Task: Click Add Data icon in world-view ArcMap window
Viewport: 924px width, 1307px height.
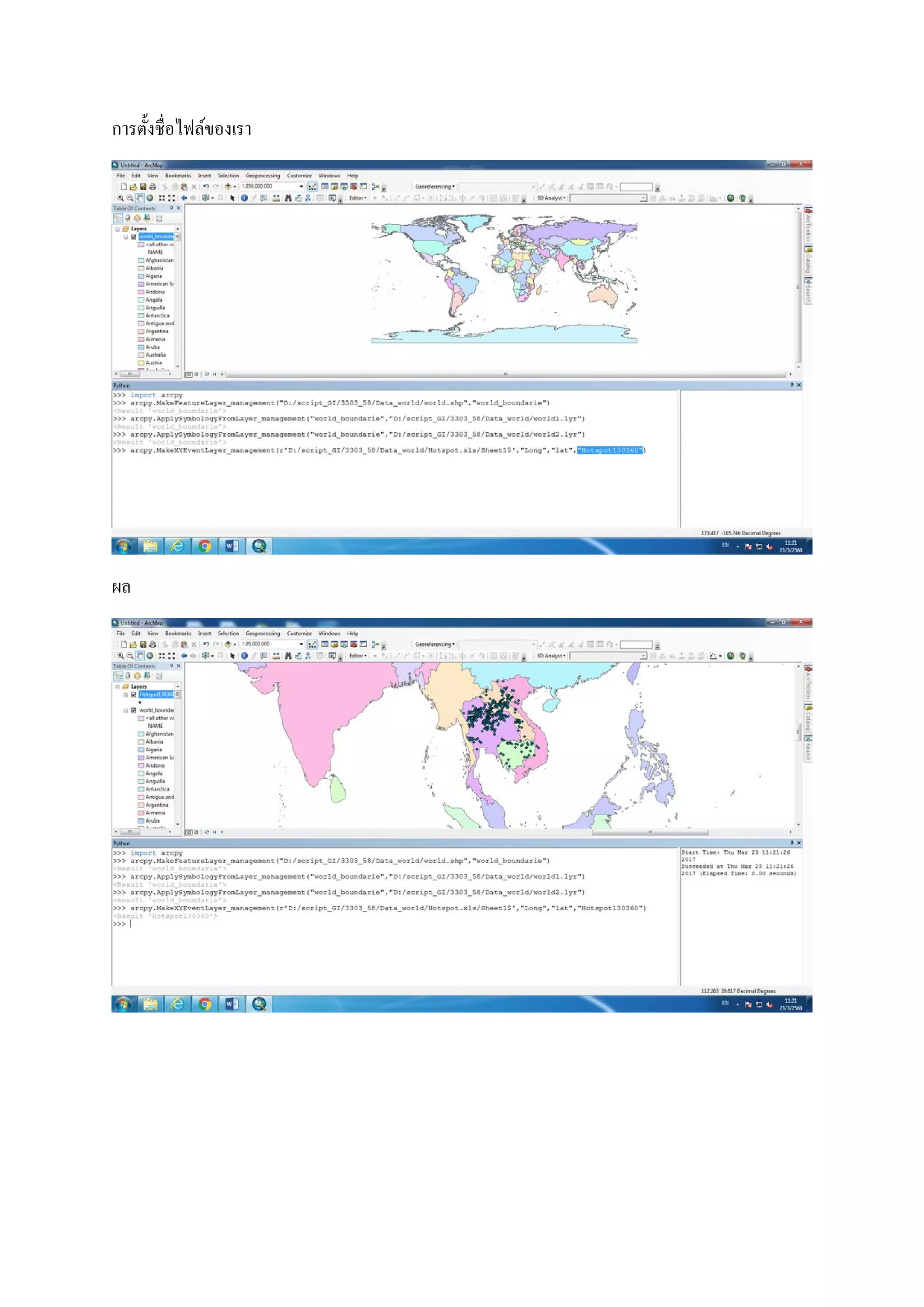Action: 228,186
